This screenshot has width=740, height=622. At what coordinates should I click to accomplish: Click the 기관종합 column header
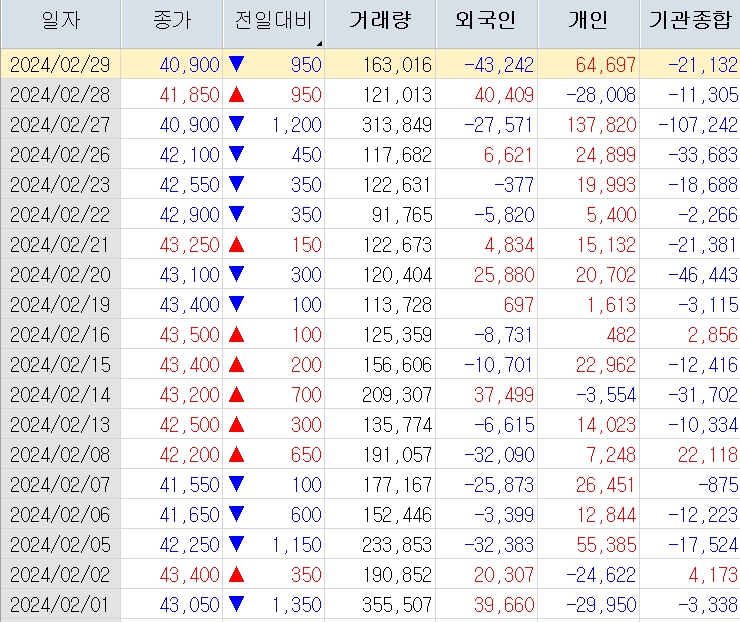[690, 22]
